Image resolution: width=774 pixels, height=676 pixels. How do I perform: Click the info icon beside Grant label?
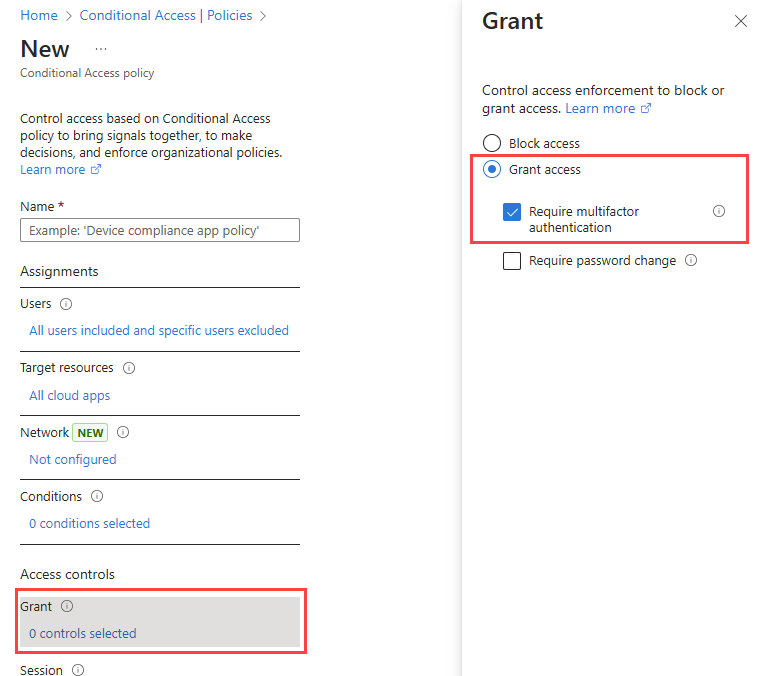pyautogui.click(x=67, y=606)
